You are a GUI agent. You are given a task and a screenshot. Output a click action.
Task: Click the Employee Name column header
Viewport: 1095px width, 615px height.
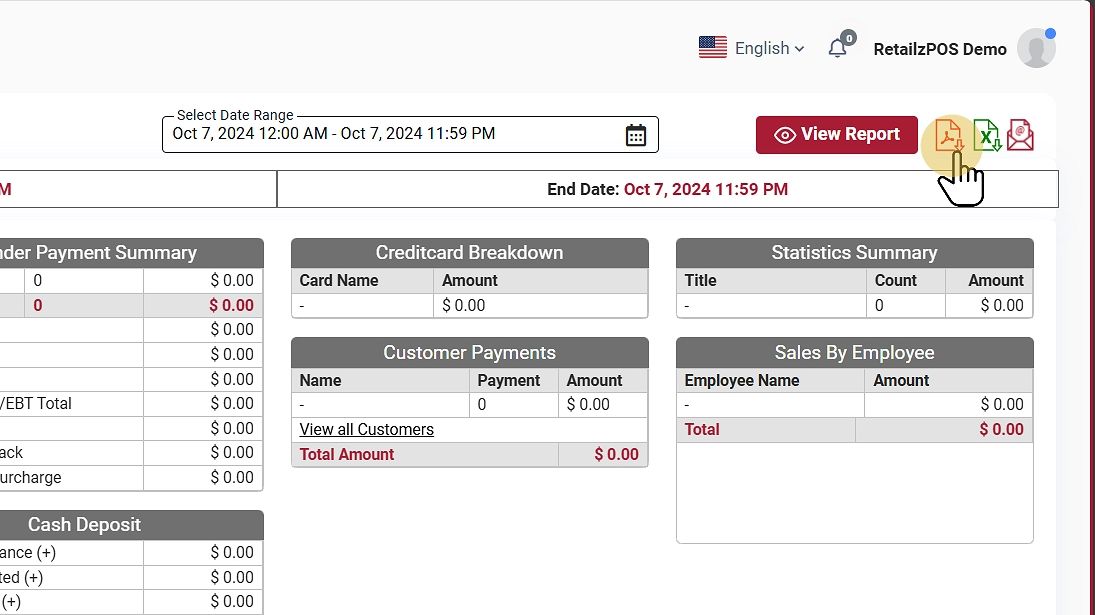click(742, 380)
